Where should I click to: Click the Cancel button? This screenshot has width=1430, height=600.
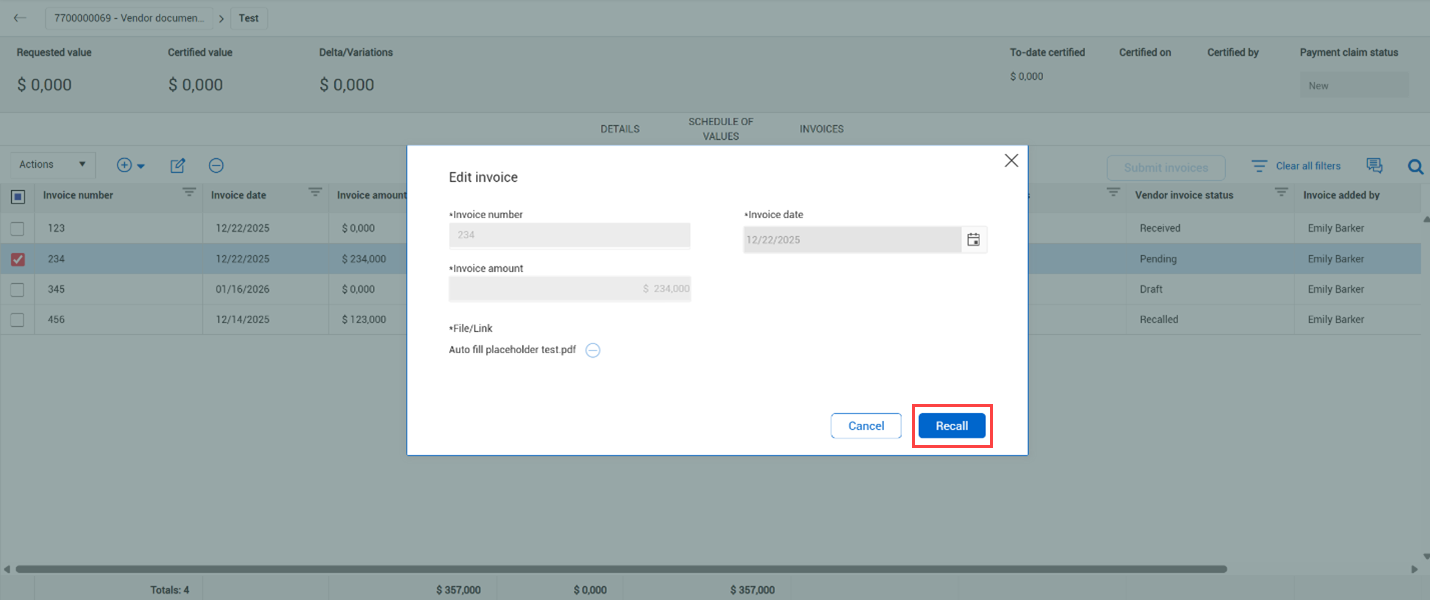(866, 426)
